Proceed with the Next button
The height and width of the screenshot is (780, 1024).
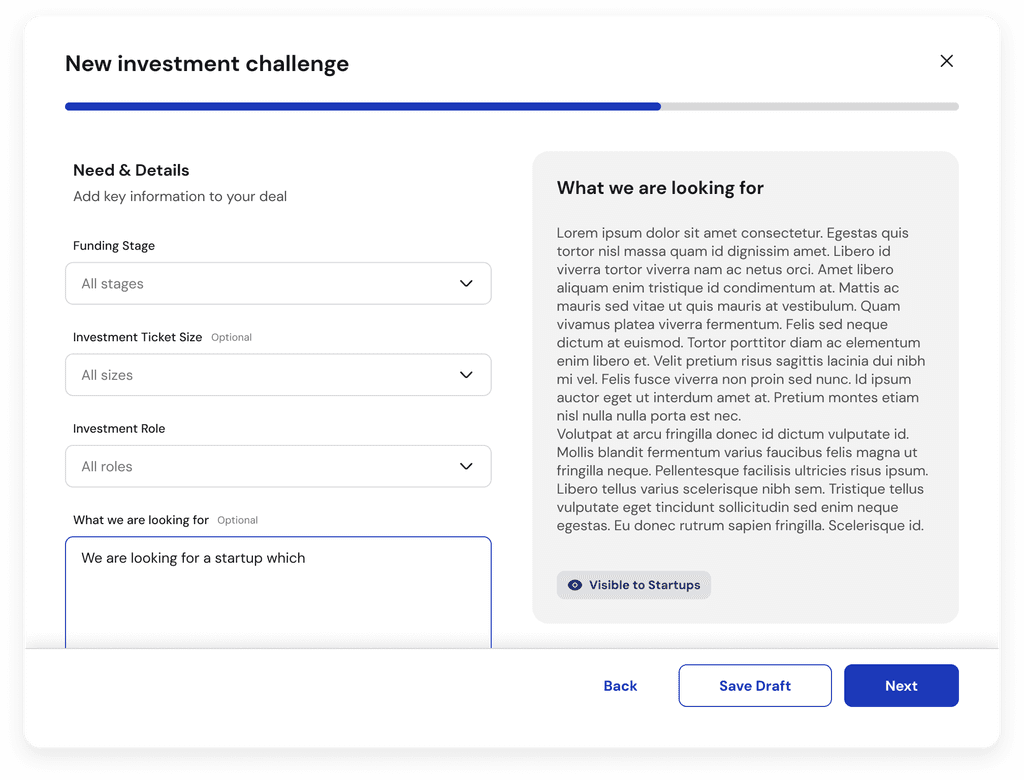point(901,686)
